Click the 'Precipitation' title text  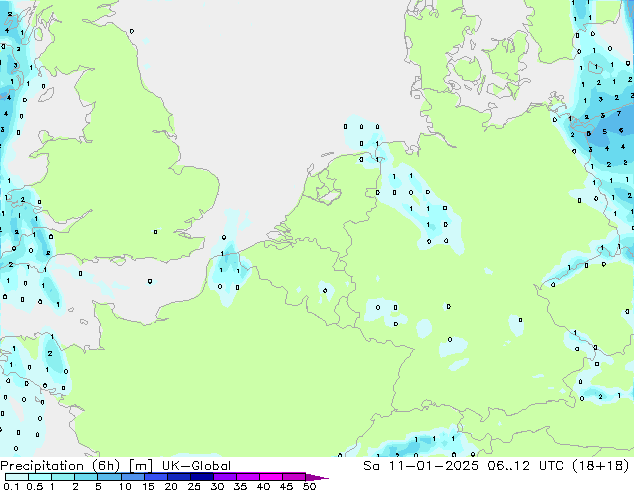click(x=42, y=466)
